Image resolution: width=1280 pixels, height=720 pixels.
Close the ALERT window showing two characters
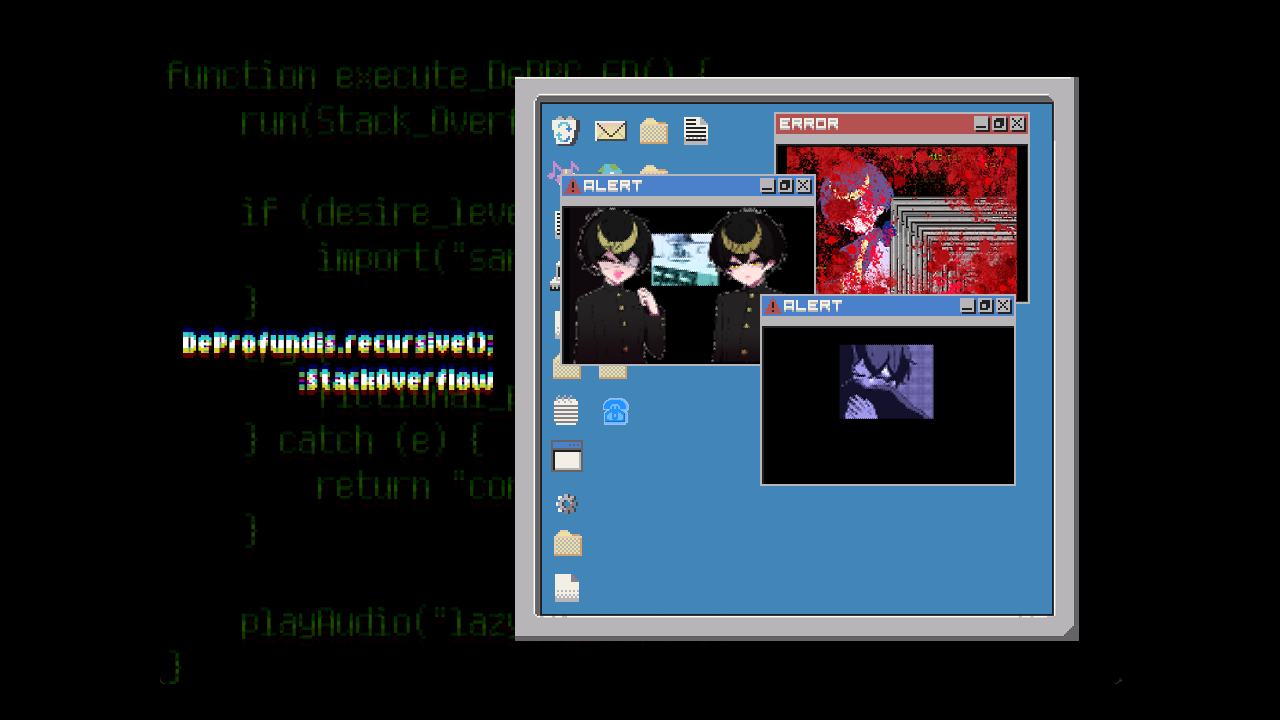pyautogui.click(x=803, y=186)
